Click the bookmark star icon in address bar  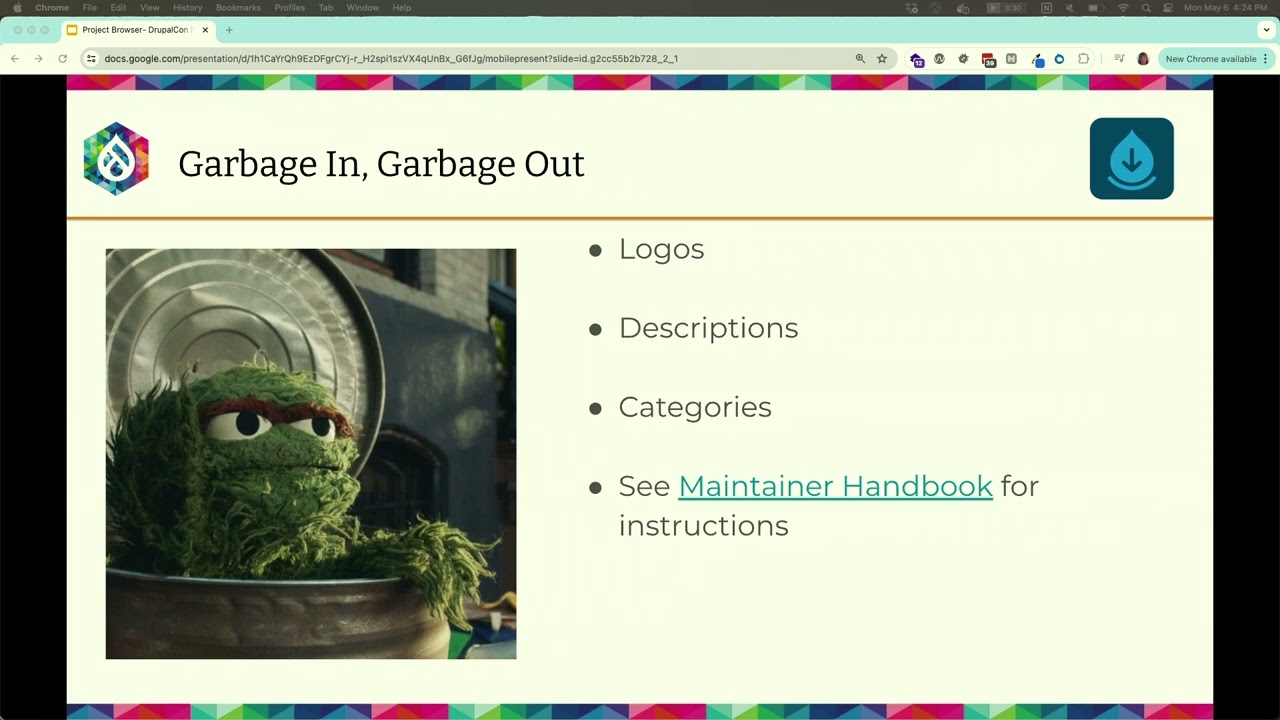pos(882,59)
